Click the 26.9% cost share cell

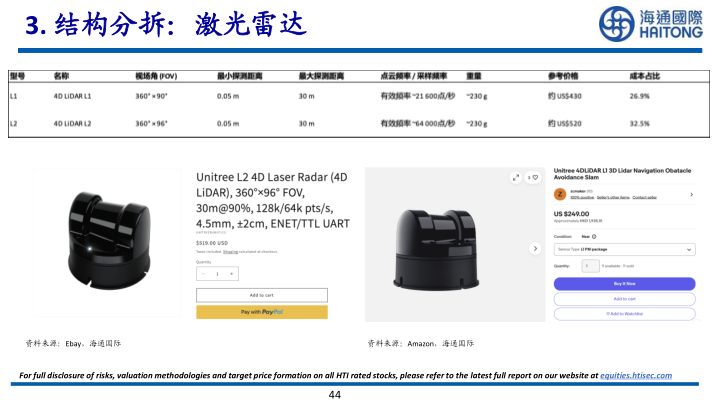coord(640,96)
